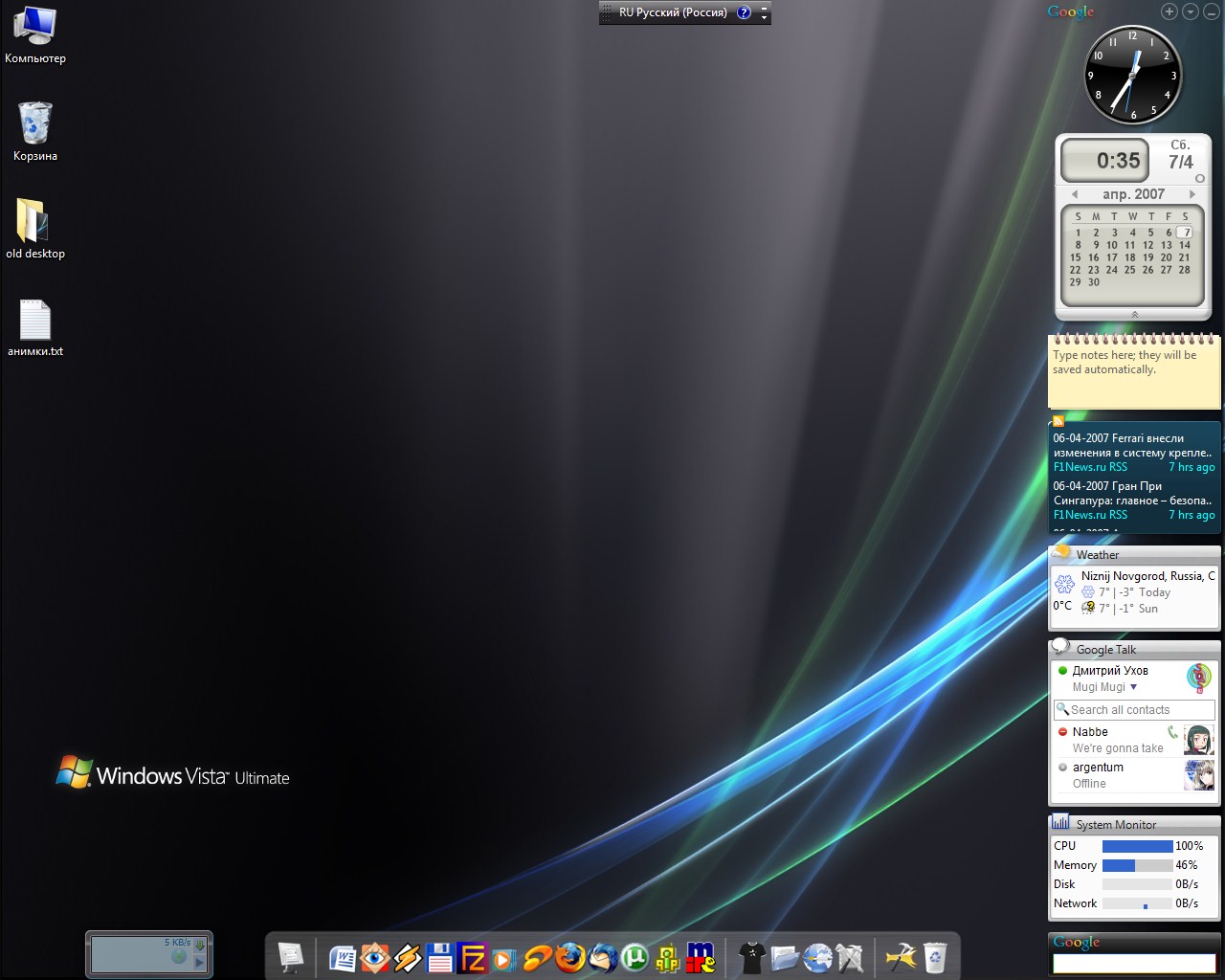Click the System Monitor gadget title
1225x980 pixels.
tap(1116, 825)
